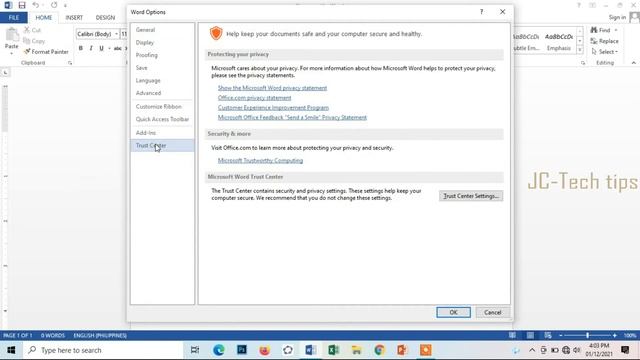This screenshot has width=640, height=360.
Task: Open Show the Microsoft Word privacy statement link
Action: point(272,88)
